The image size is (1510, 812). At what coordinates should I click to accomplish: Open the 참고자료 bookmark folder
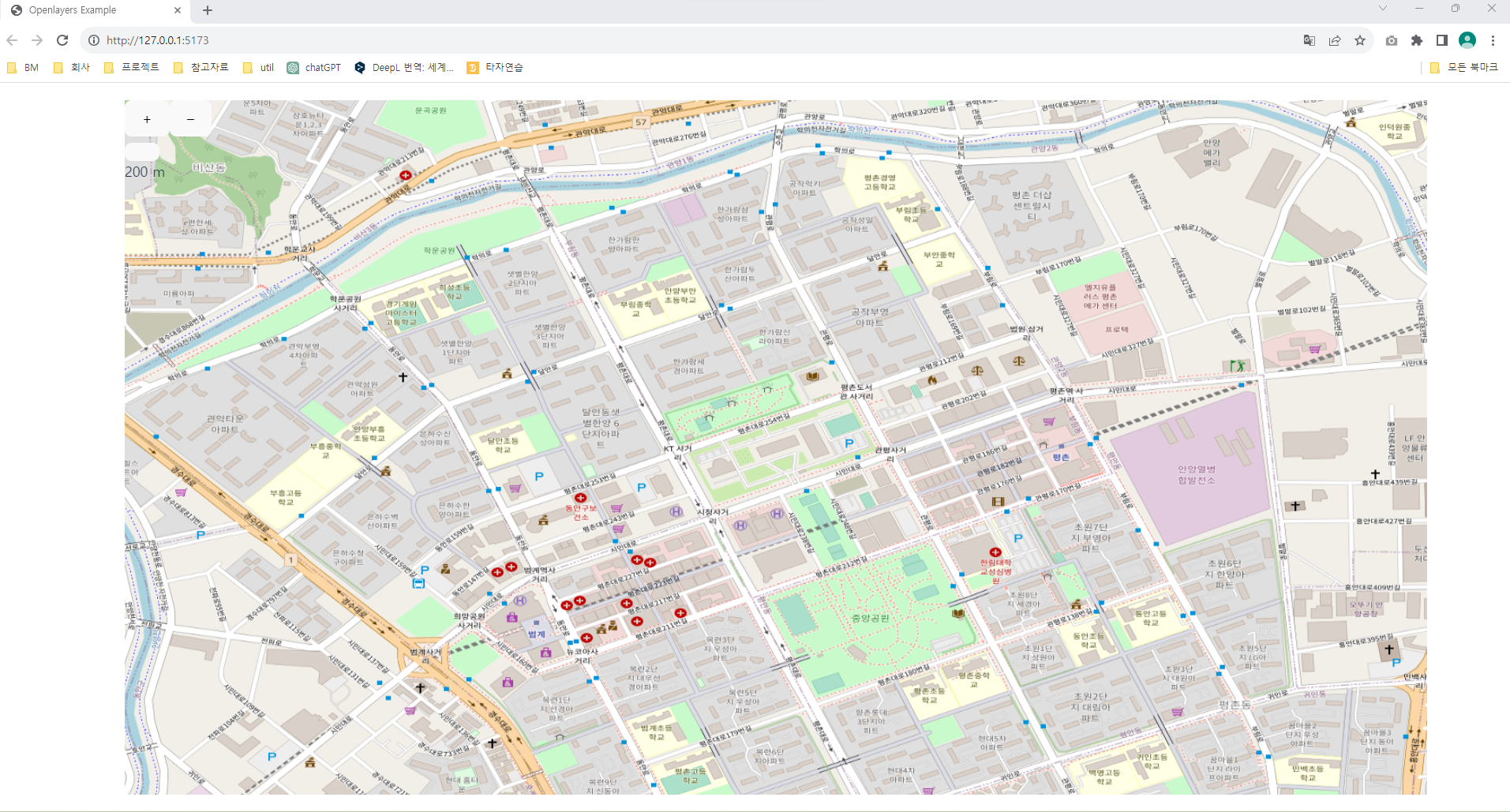pyautogui.click(x=200, y=68)
